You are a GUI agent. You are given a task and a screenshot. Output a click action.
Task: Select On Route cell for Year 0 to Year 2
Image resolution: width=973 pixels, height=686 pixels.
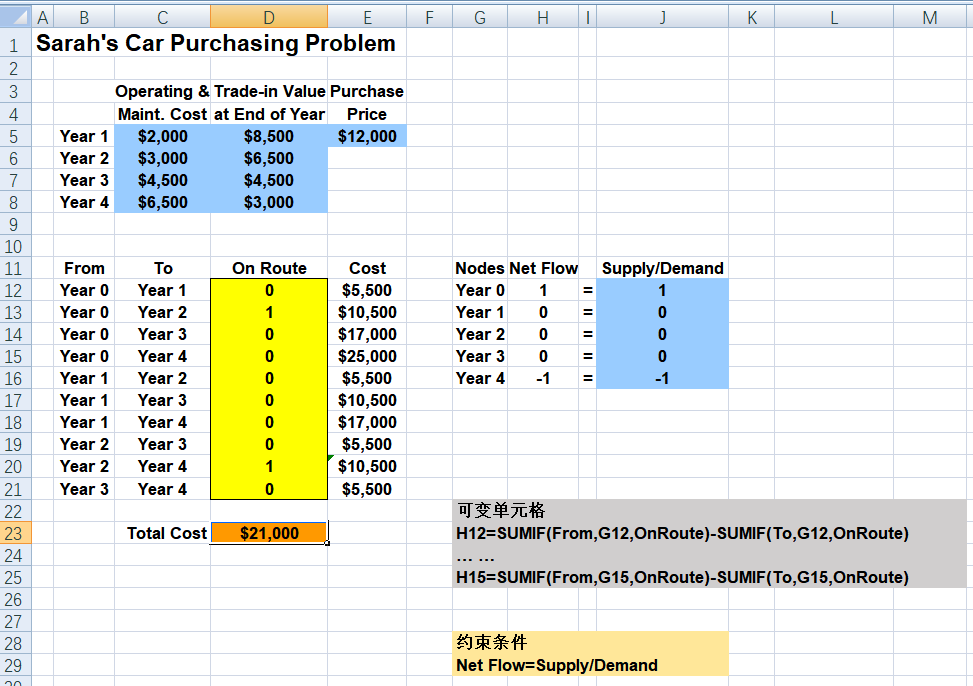click(x=269, y=312)
